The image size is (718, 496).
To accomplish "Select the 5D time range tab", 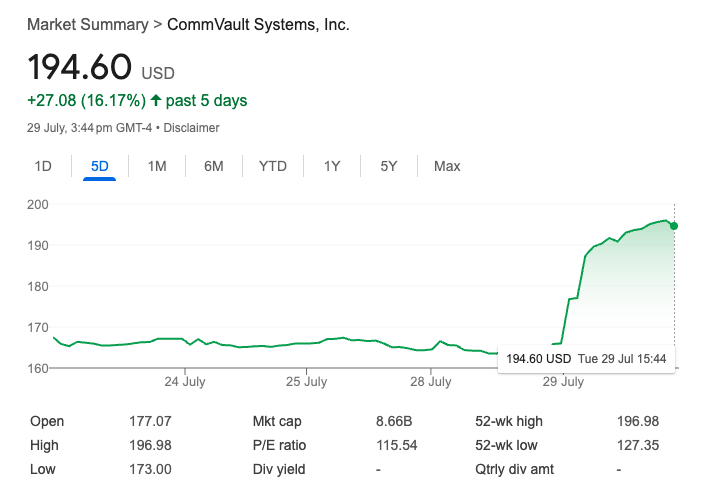I will pos(99,166).
